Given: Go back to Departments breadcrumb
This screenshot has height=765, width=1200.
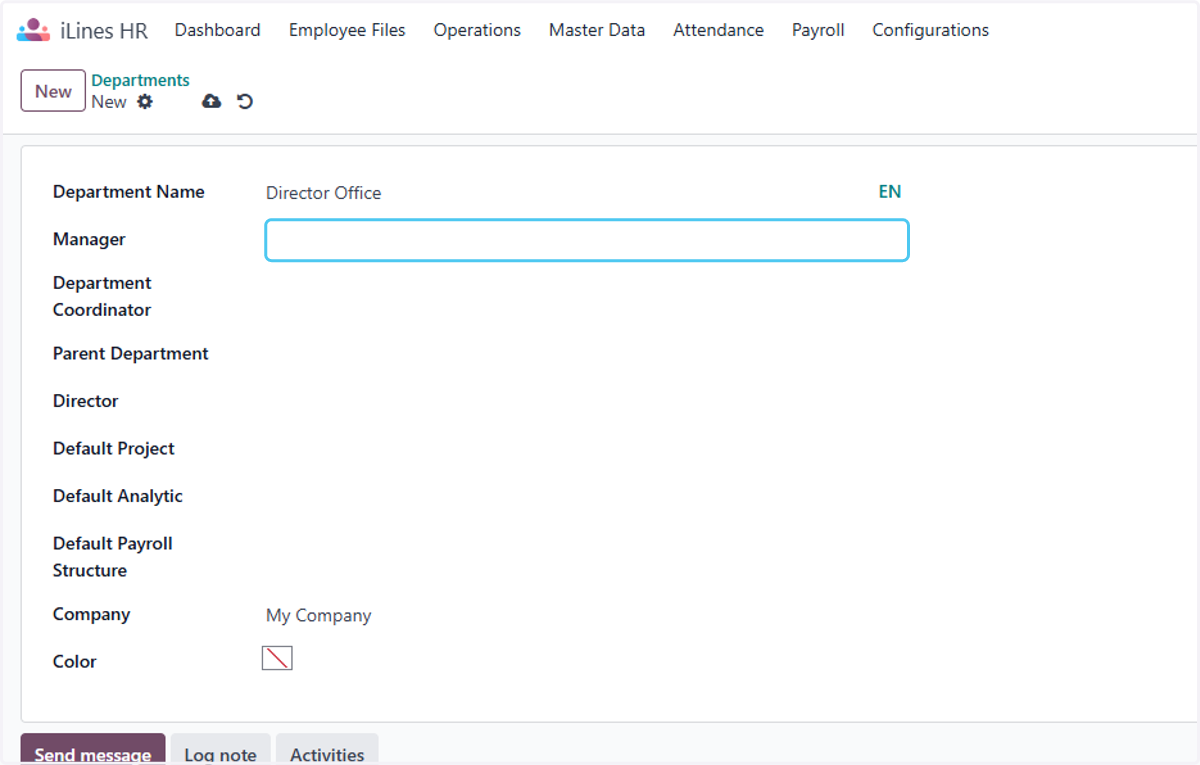Looking at the screenshot, I should tap(140, 80).
